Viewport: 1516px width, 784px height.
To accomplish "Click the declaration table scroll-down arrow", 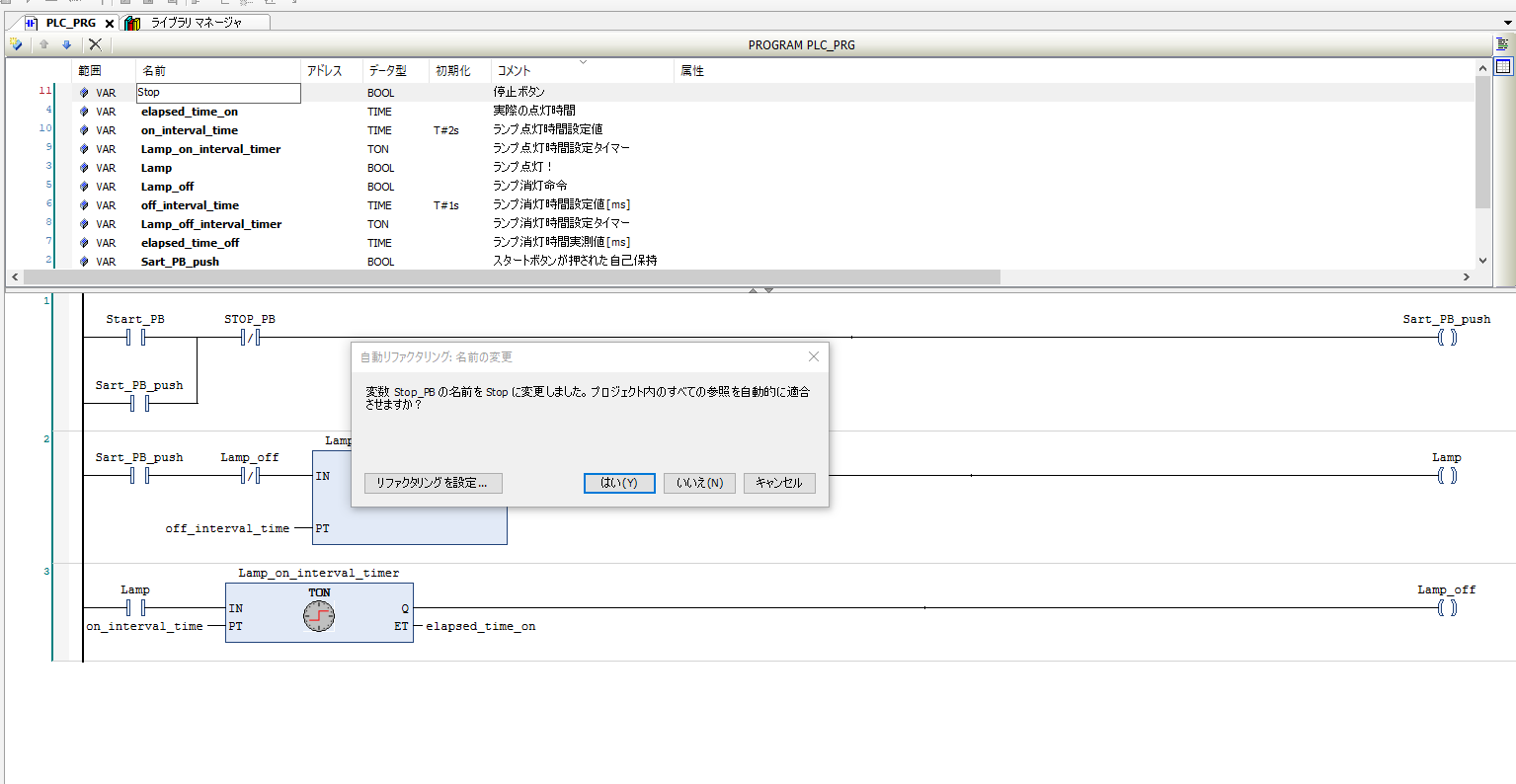I will [x=1482, y=261].
